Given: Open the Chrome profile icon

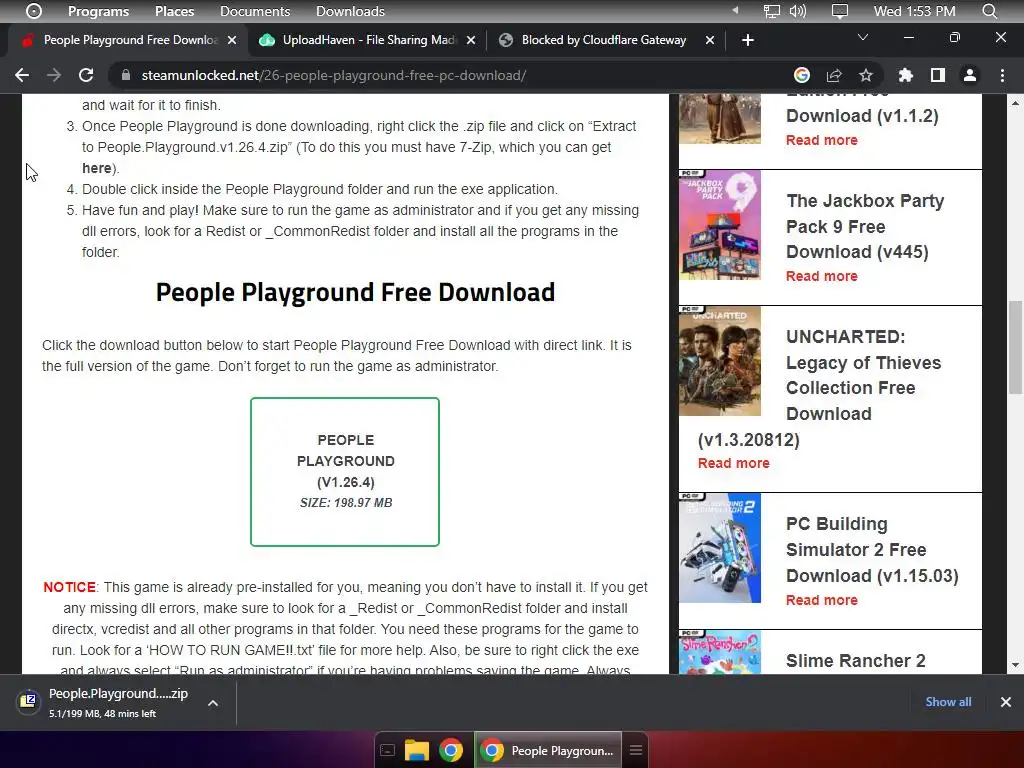Looking at the screenshot, I should pos(970,75).
